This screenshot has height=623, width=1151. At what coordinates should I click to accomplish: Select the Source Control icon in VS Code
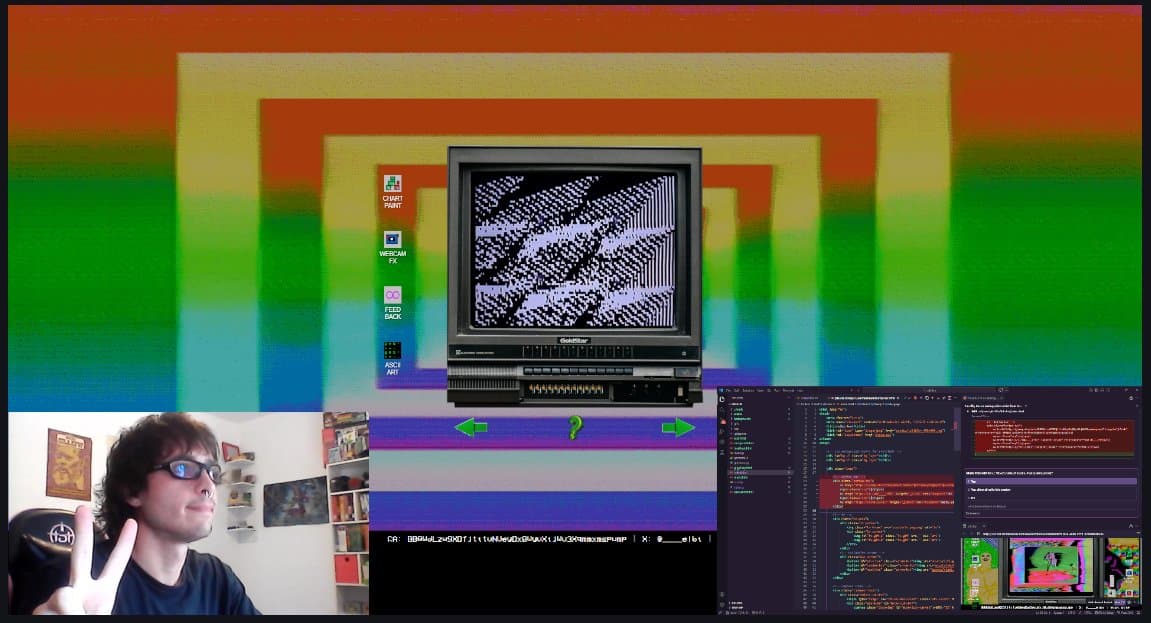722,420
